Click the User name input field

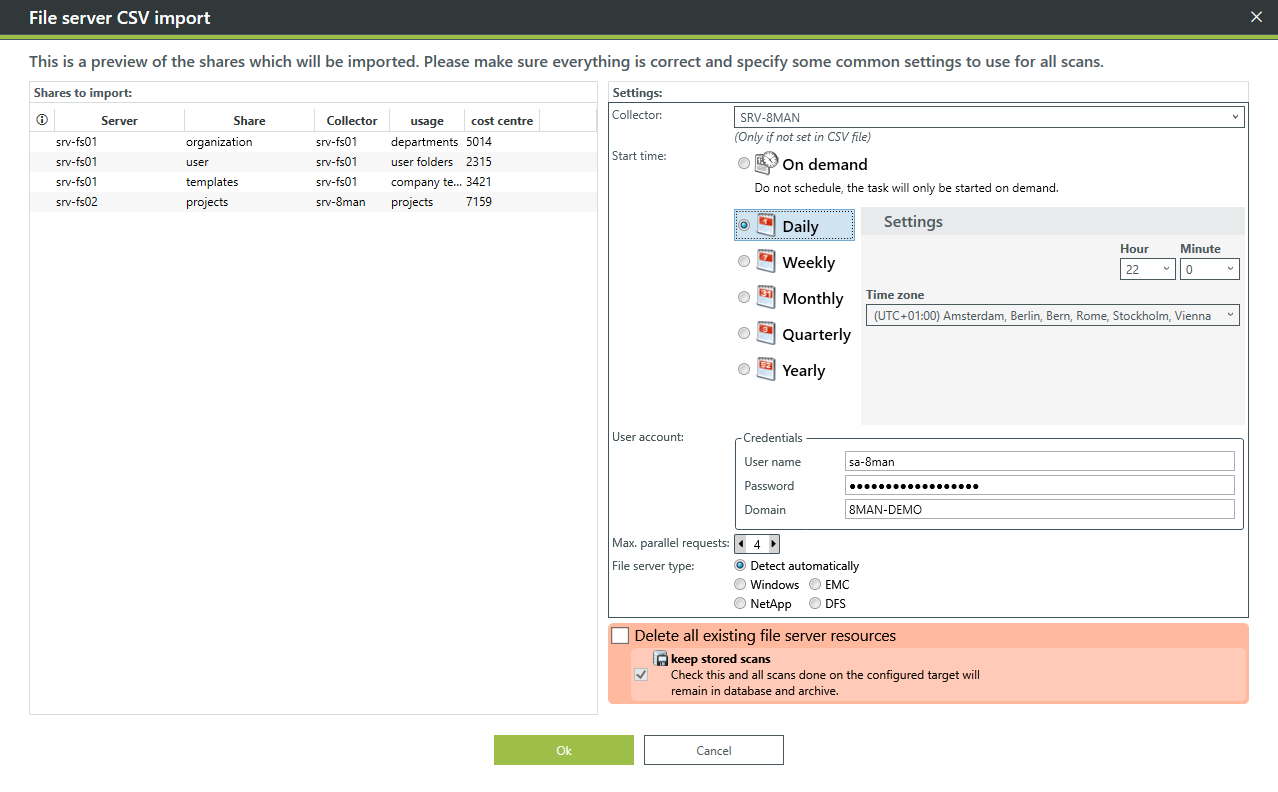[x=1039, y=461]
